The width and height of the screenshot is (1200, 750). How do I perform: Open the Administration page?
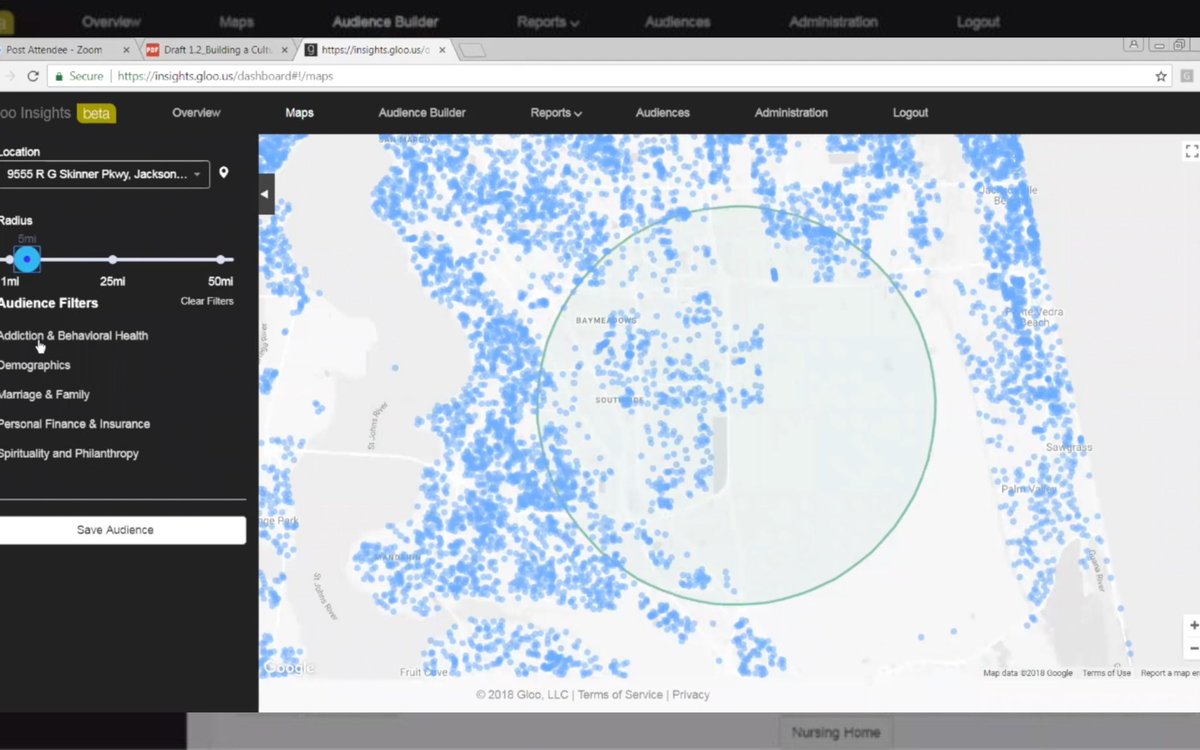791,113
